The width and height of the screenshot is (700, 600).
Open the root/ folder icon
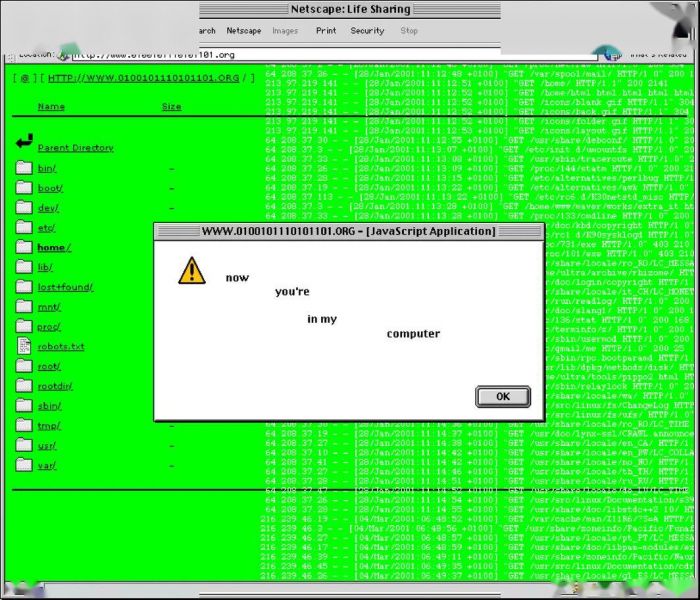24,366
